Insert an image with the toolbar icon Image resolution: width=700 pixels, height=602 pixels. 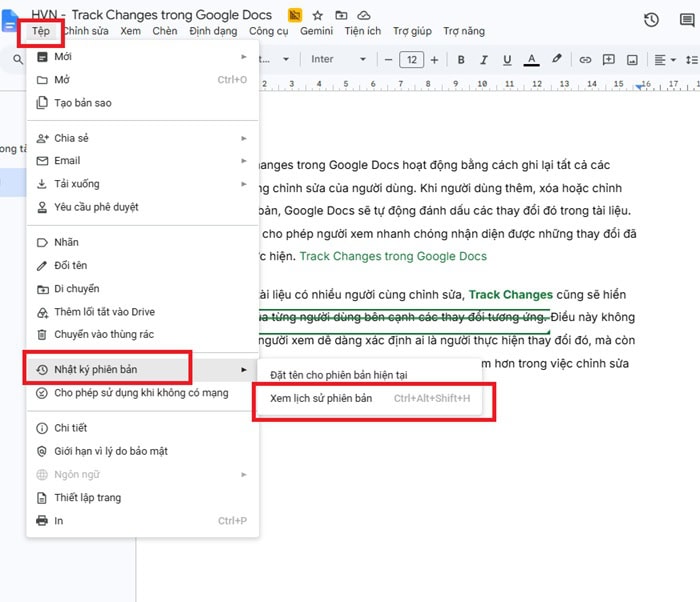(632, 59)
